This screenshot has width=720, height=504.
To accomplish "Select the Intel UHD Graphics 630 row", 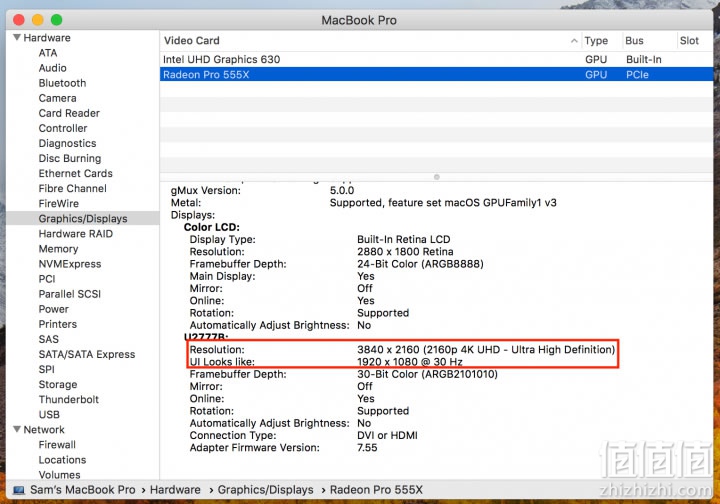I will pyautogui.click(x=436, y=59).
